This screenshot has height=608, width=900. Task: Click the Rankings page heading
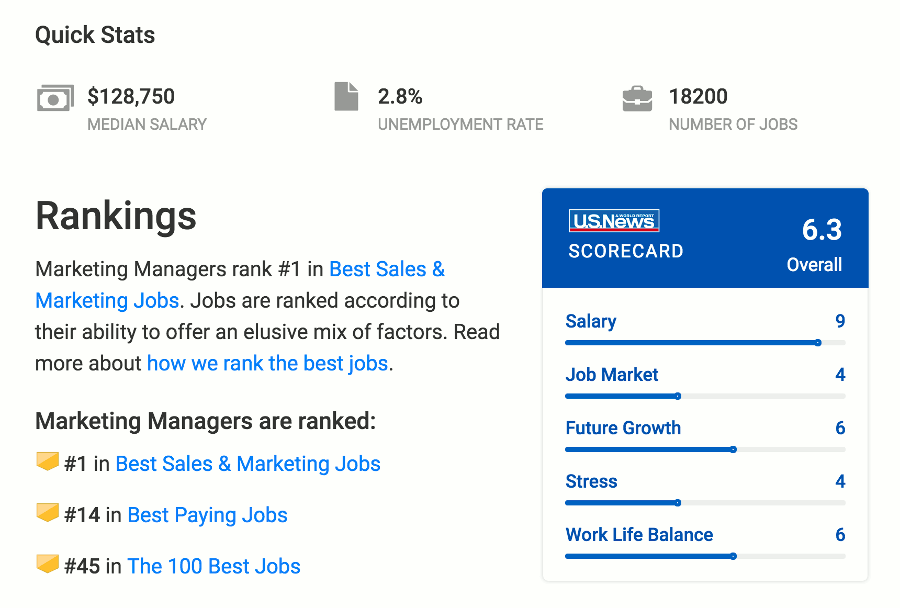coord(115,216)
